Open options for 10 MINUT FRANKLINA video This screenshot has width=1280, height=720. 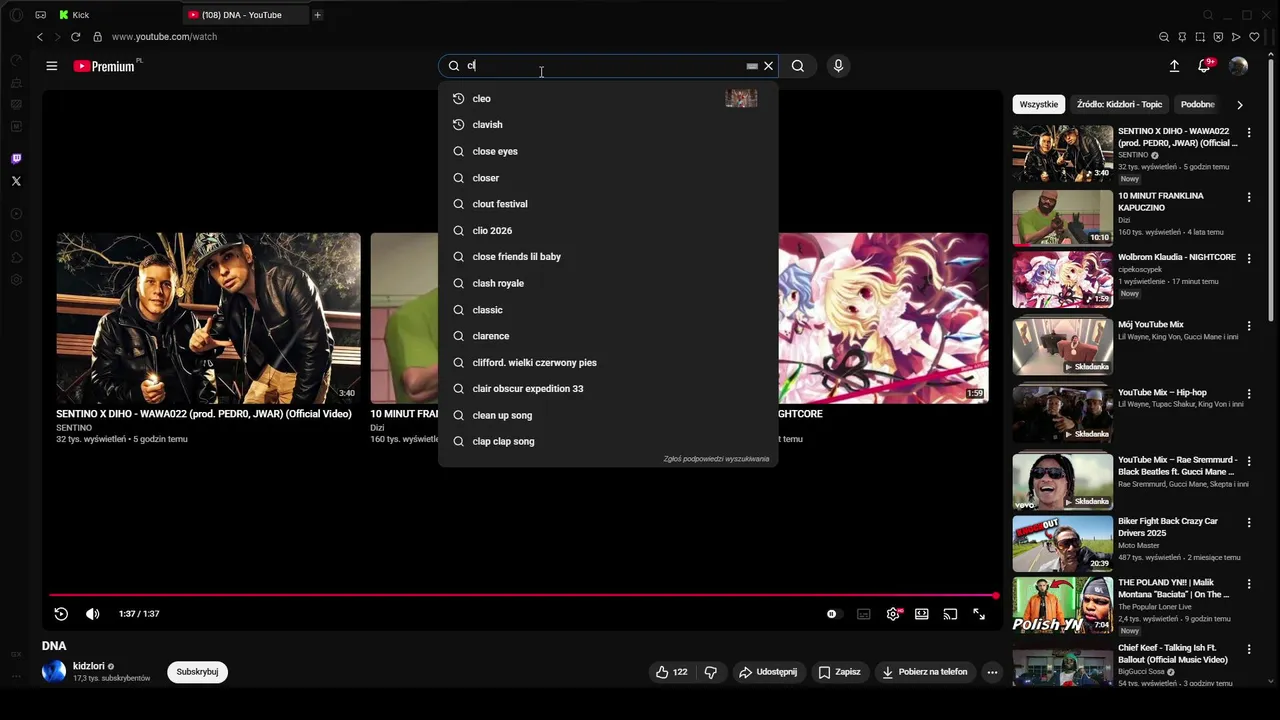coord(1248,197)
